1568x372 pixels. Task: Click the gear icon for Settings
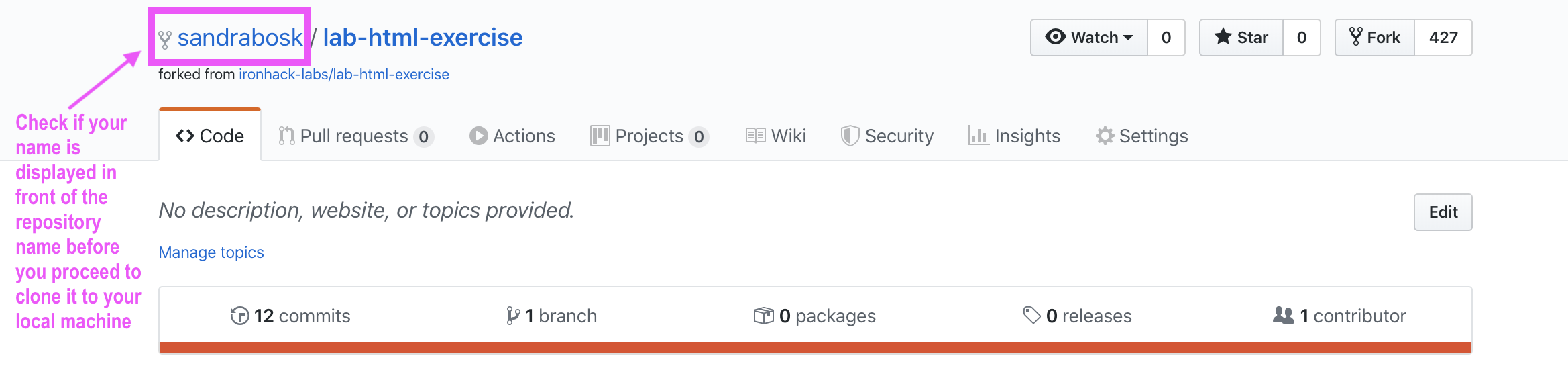tap(1105, 136)
